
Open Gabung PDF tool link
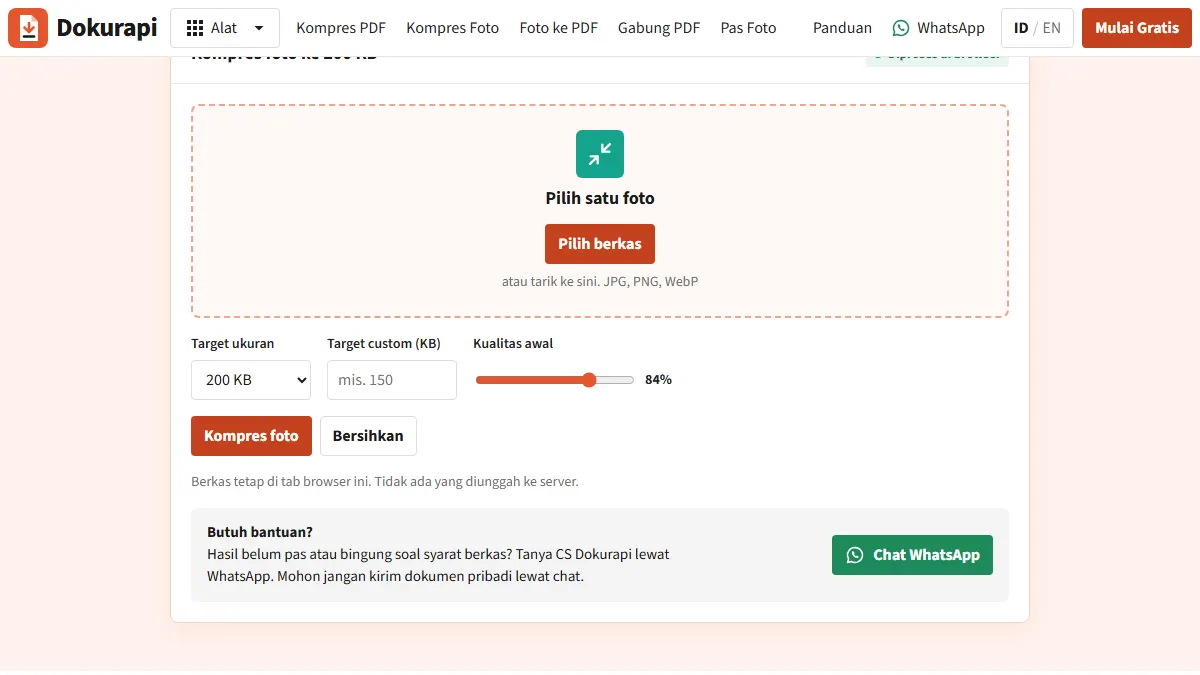tap(659, 28)
